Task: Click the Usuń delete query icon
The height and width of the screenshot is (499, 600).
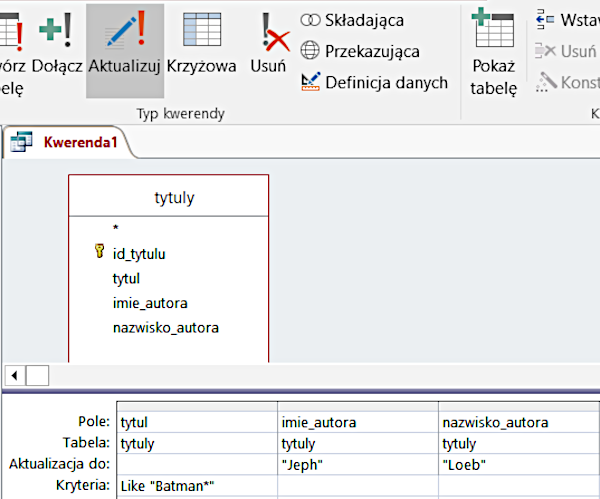Action: pos(268,45)
